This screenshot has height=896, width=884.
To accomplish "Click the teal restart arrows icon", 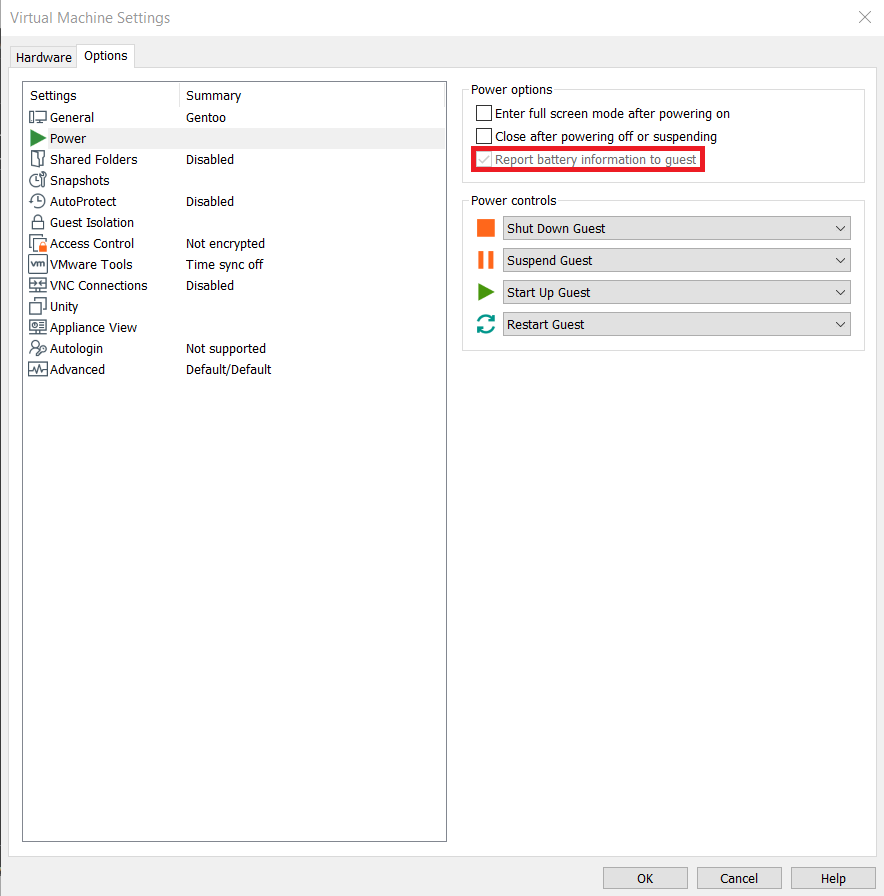I will point(486,324).
